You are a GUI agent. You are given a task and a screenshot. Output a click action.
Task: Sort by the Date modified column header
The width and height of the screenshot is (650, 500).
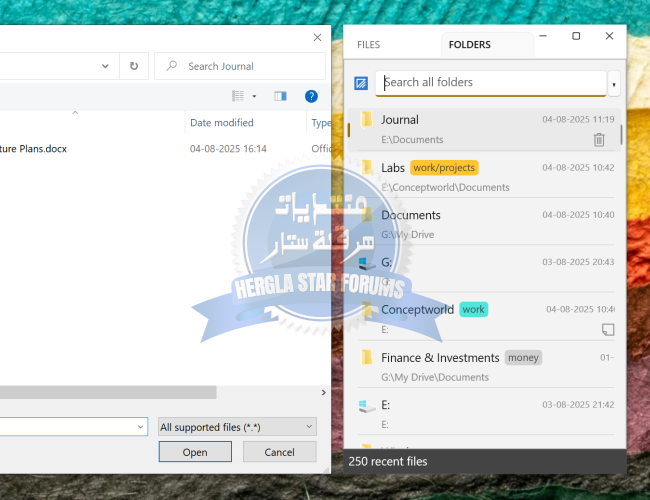(x=222, y=123)
